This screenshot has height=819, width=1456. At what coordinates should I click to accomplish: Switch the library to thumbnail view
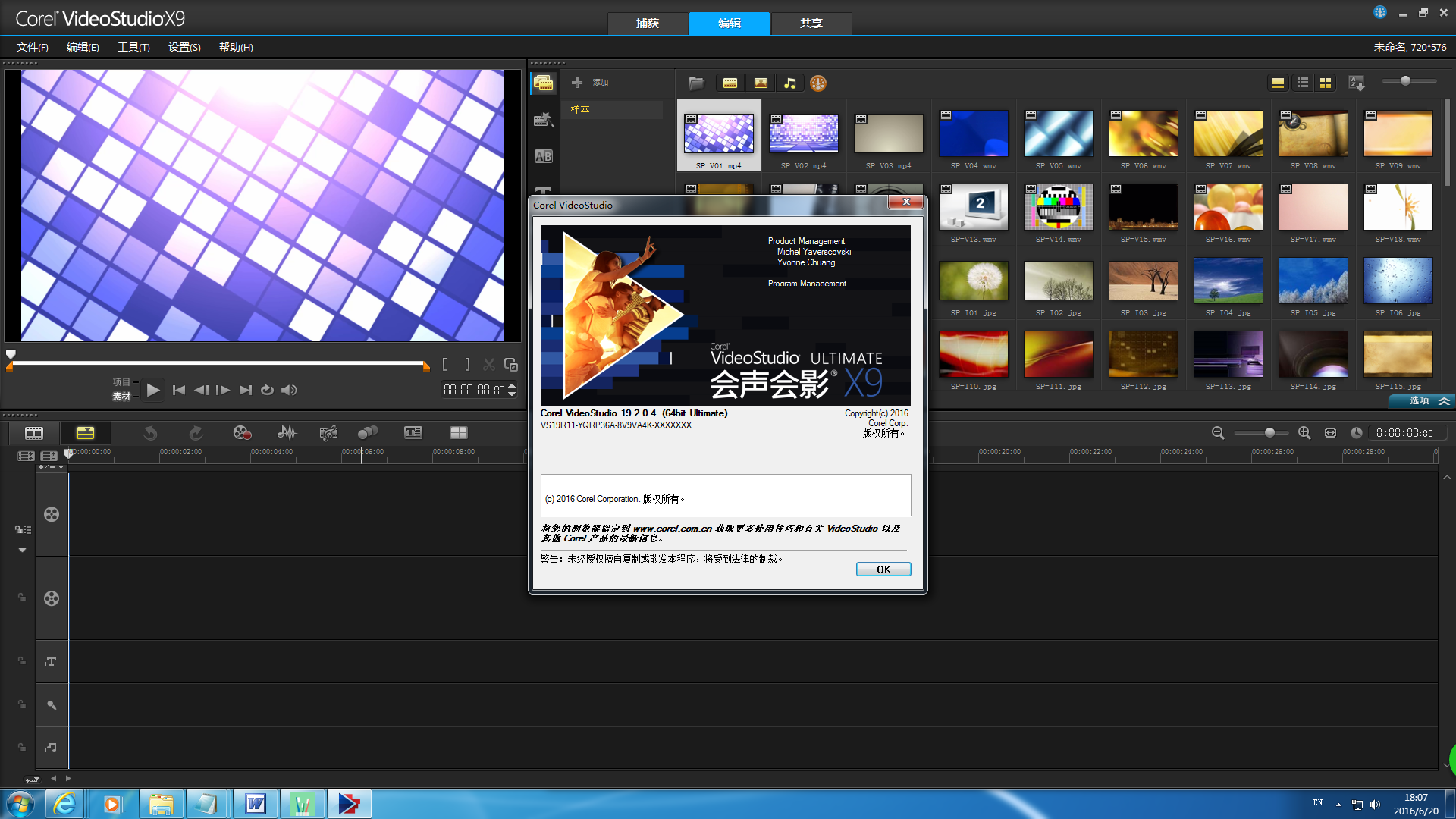point(1326,83)
